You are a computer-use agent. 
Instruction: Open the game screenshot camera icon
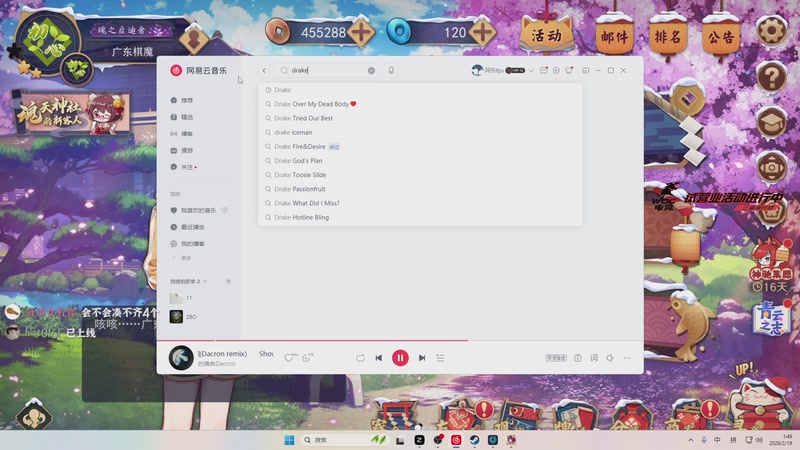pyautogui.click(x=772, y=167)
